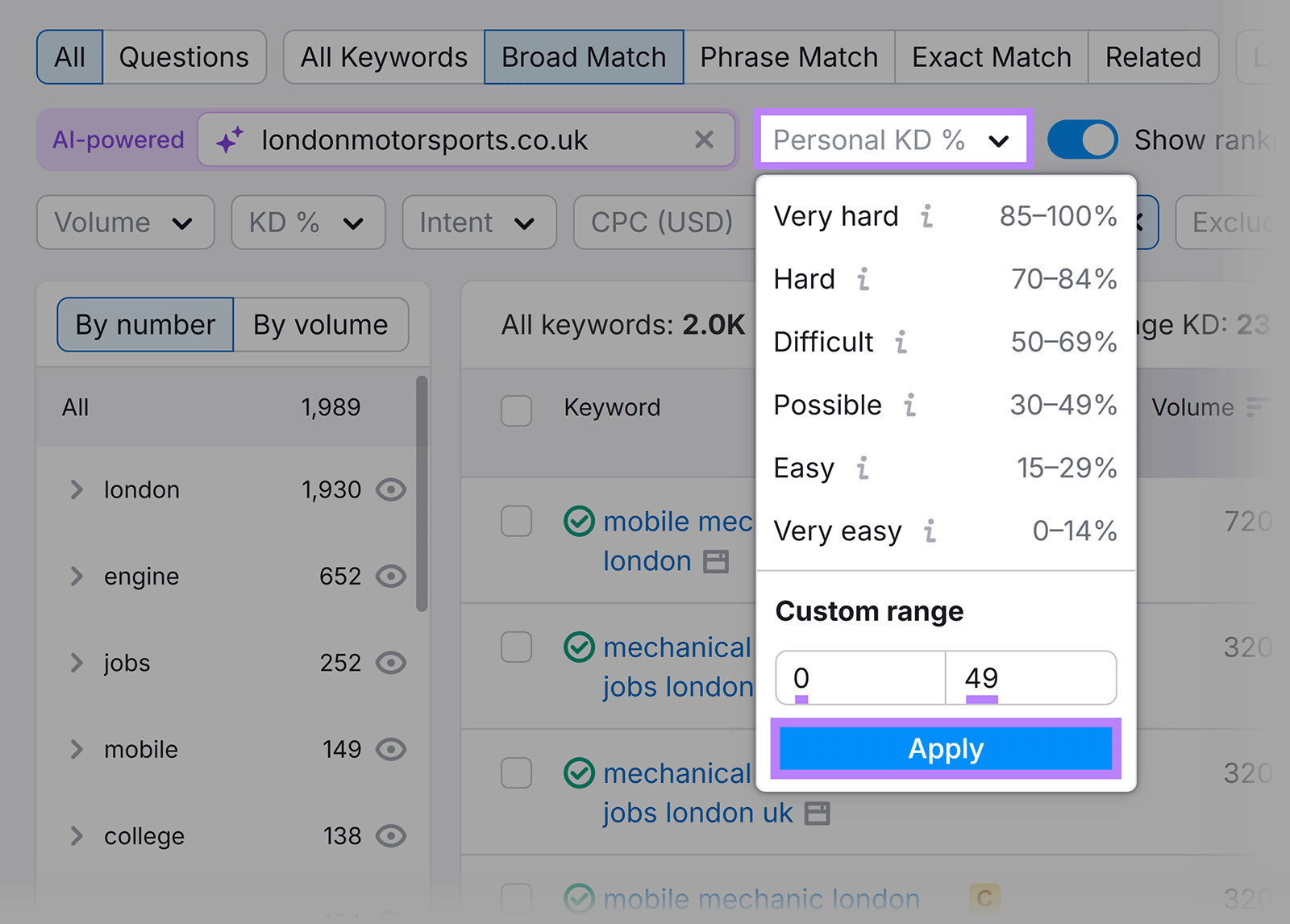1290x924 pixels.
Task: Open the Intent filter dropdown
Action: click(479, 223)
